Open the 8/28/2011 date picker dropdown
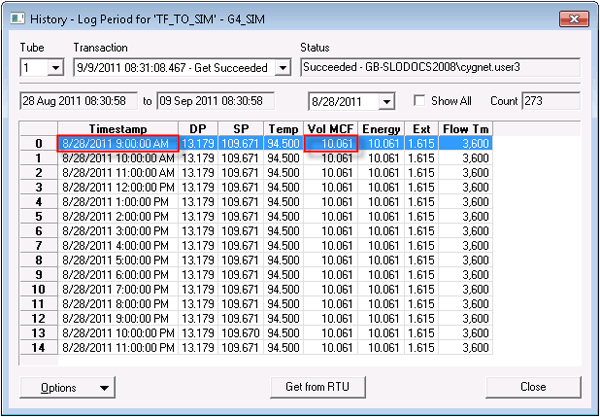600x417 pixels. 387,102
